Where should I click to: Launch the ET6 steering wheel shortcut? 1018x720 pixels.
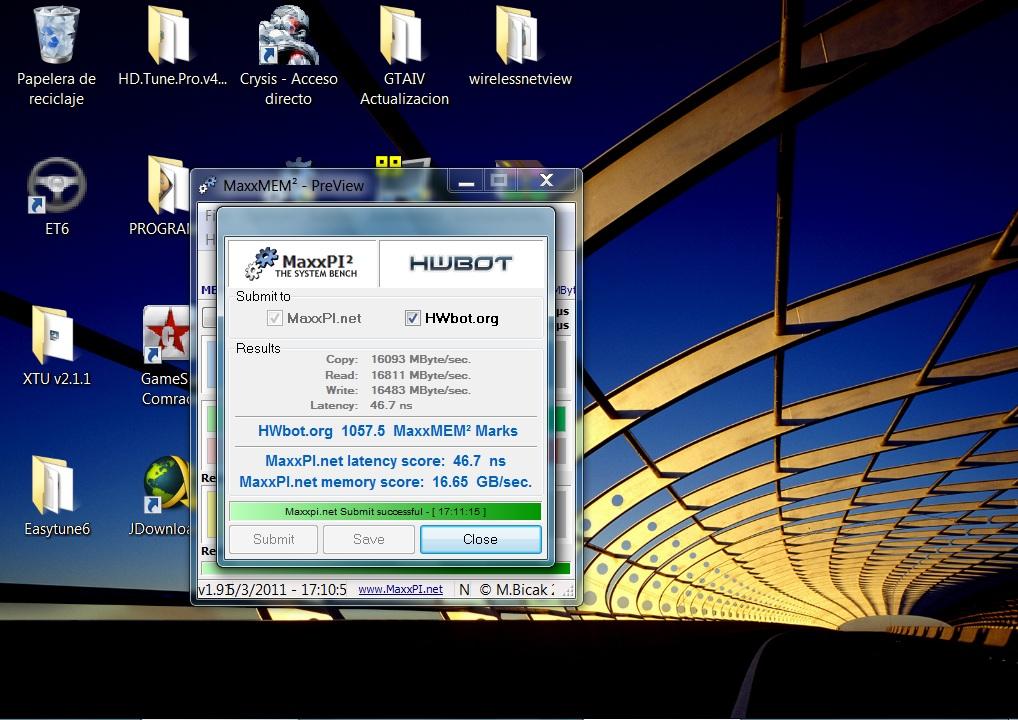56,197
